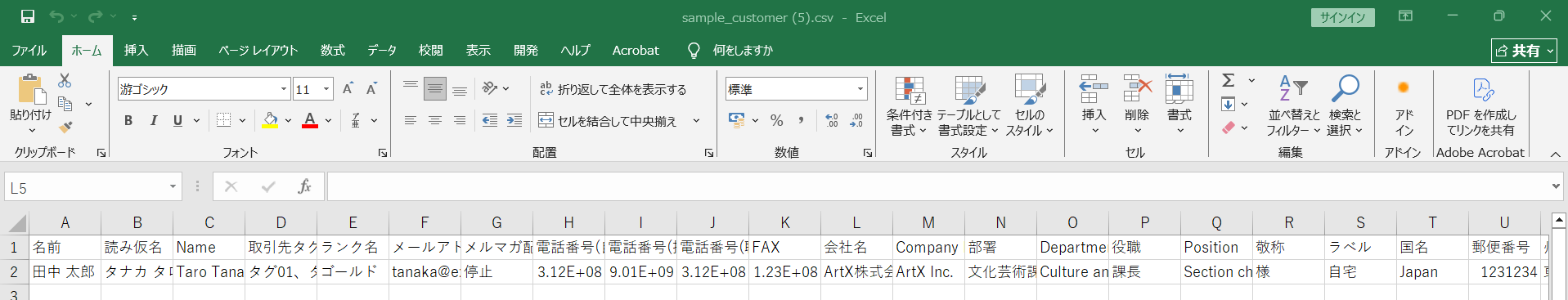Toggle Bold formatting
Viewport: 1568px width, 300px height.
coord(128,120)
